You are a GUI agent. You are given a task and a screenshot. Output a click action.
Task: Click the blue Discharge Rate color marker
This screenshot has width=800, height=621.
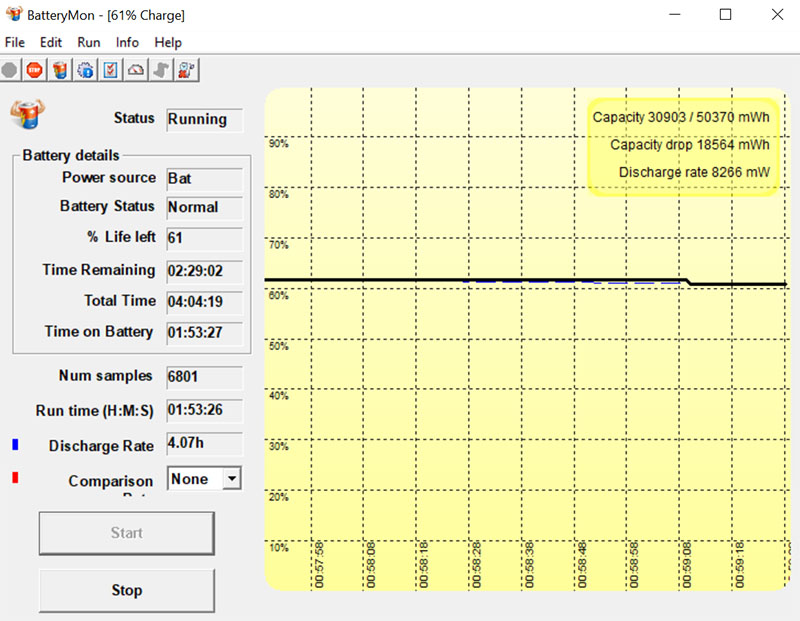click(15, 444)
